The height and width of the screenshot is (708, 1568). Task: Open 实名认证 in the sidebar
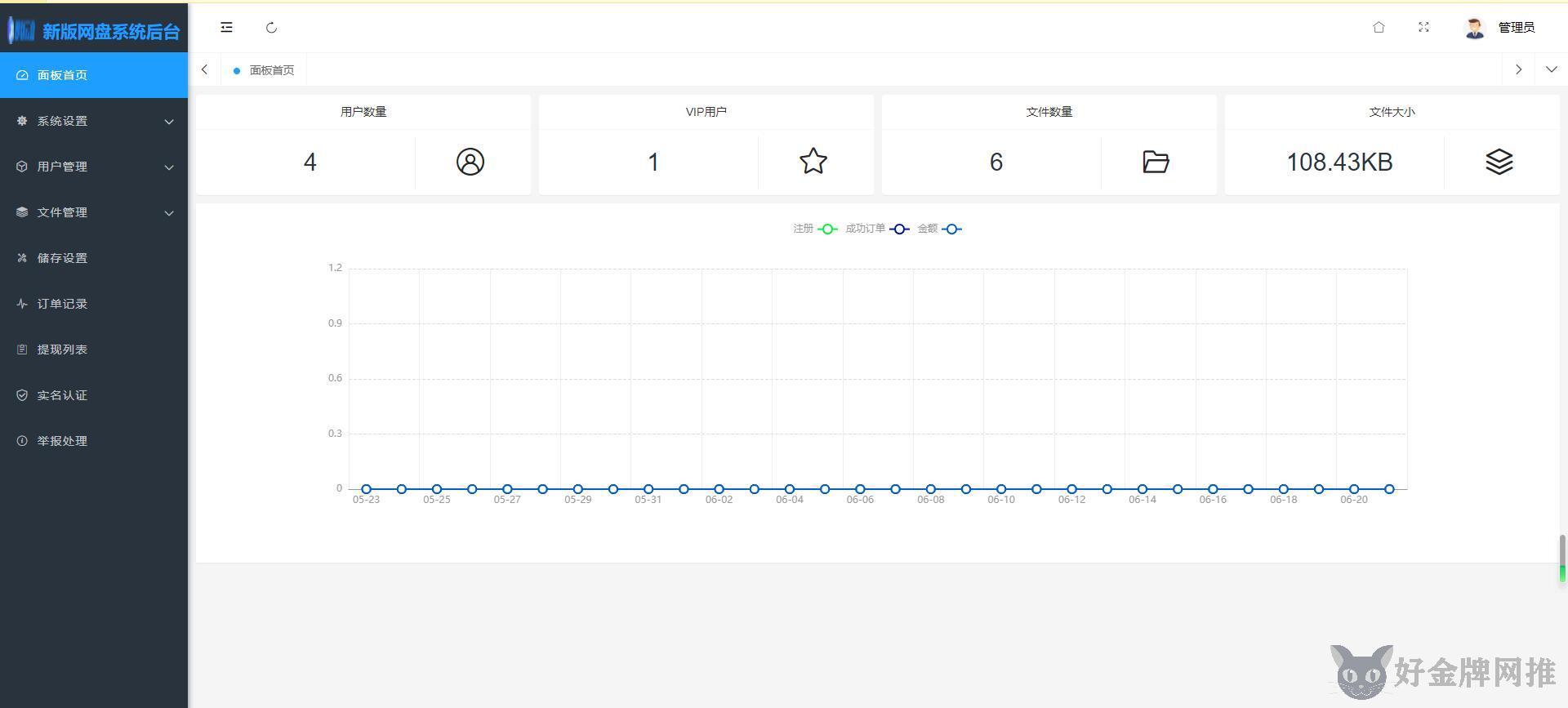point(94,395)
